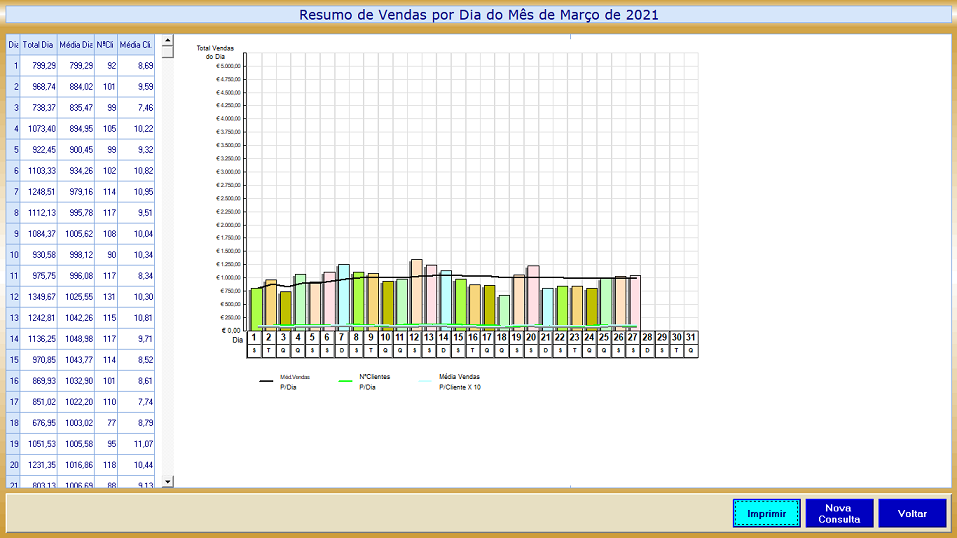Select the Total Dia column header

39,45
